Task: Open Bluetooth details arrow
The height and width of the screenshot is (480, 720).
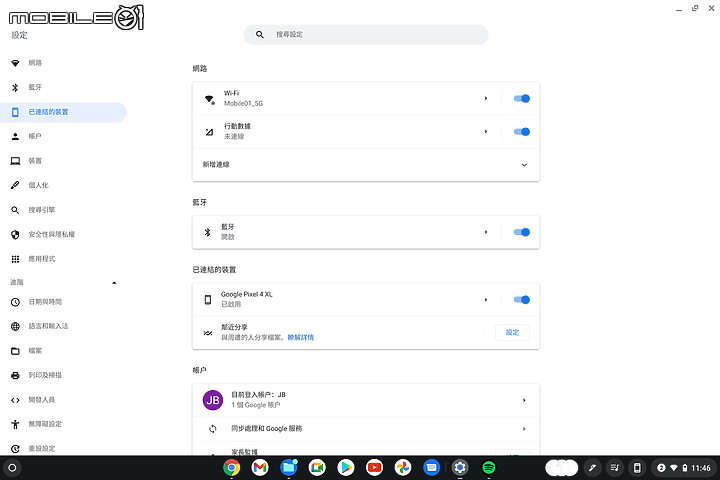Action: pyautogui.click(x=486, y=232)
